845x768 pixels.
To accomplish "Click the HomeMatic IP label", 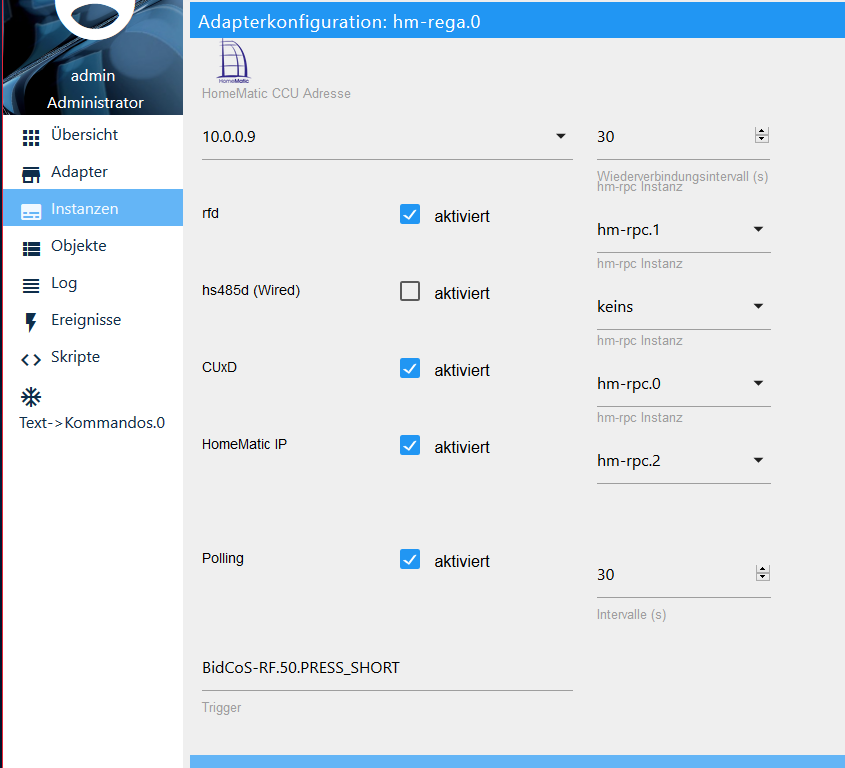I will (245, 445).
